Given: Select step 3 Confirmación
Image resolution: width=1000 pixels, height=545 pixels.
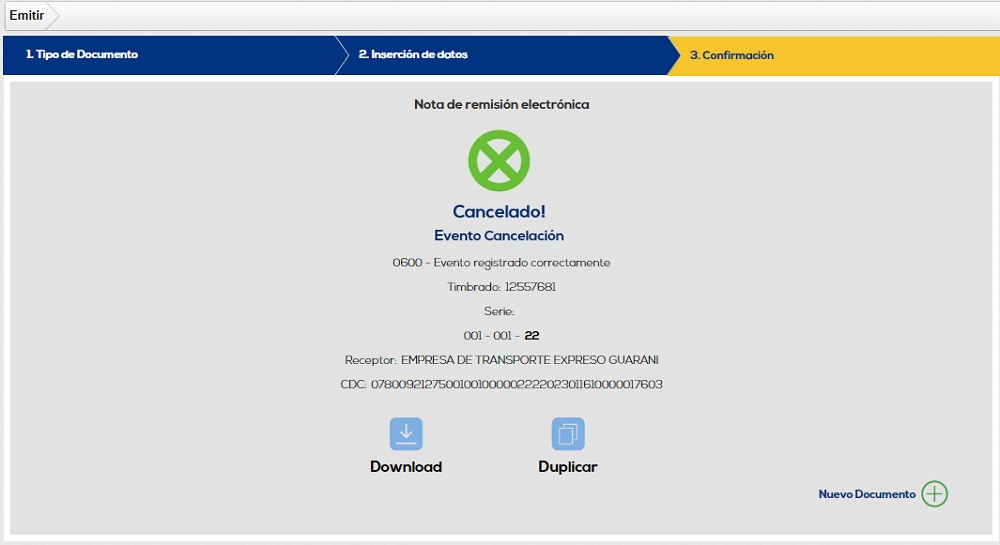Looking at the screenshot, I should coord(731,56).
